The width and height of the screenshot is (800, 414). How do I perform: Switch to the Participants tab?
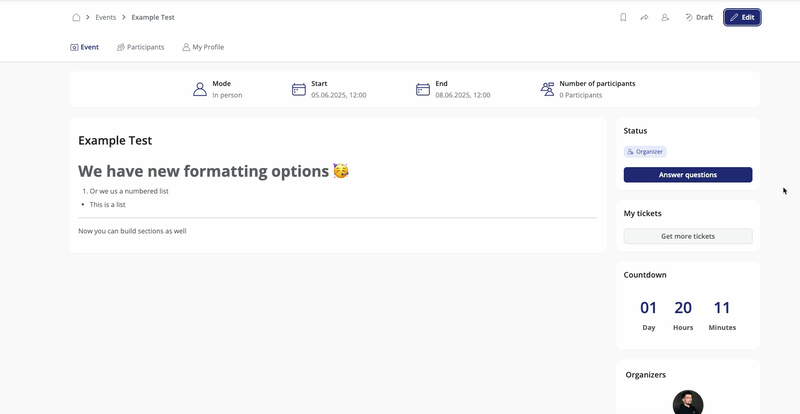click(140, 47)
